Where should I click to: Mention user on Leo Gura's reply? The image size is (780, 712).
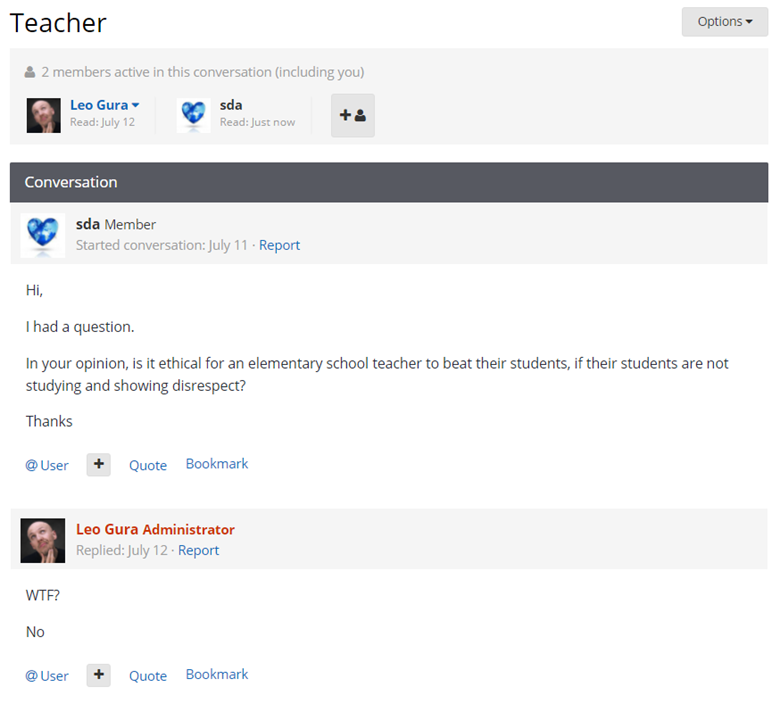pyautogui.click(x=47, y=676)
